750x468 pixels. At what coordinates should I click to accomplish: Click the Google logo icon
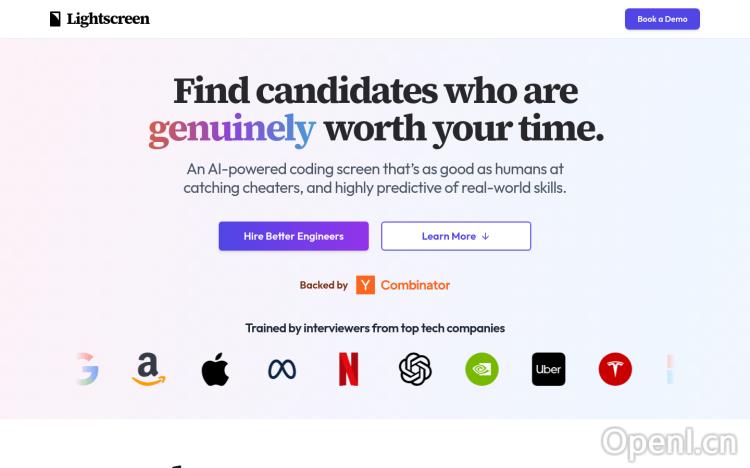click(89, 369)
